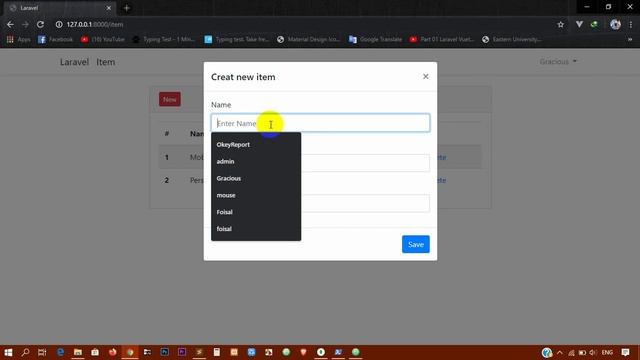Open the Facebook bookmark

pos(55,39)
